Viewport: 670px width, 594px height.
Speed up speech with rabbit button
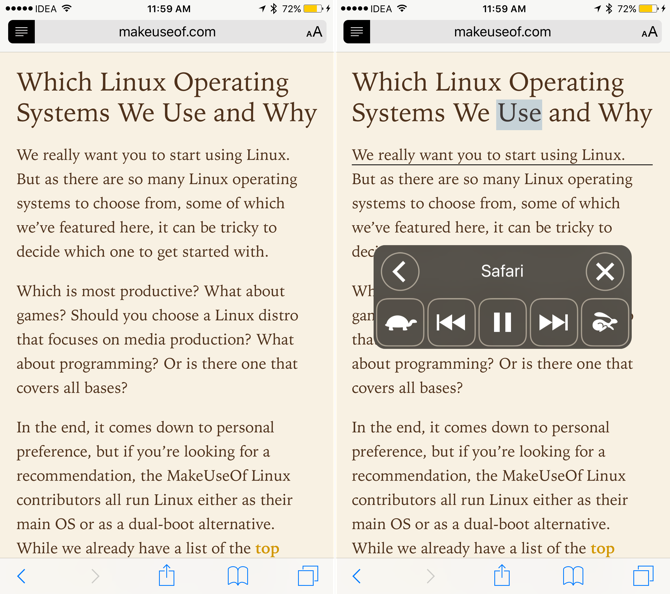pyautogui.click(x=605, y=322)
